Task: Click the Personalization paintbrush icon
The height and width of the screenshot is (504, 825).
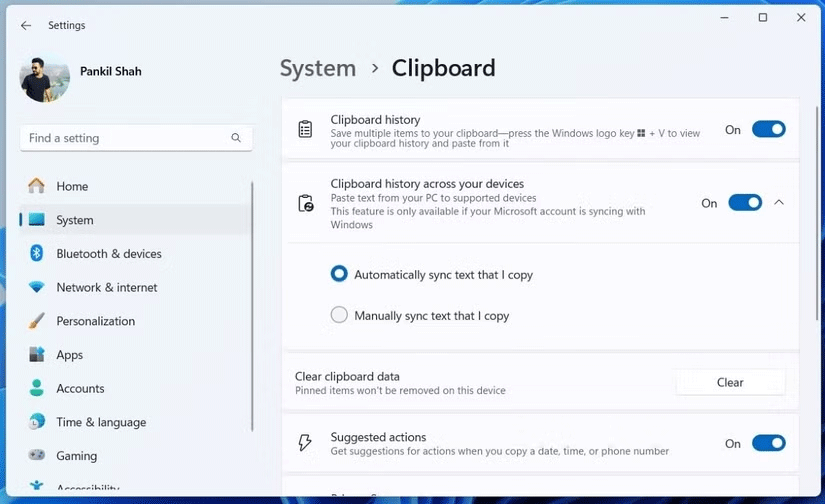Action: tap(36, 320)
